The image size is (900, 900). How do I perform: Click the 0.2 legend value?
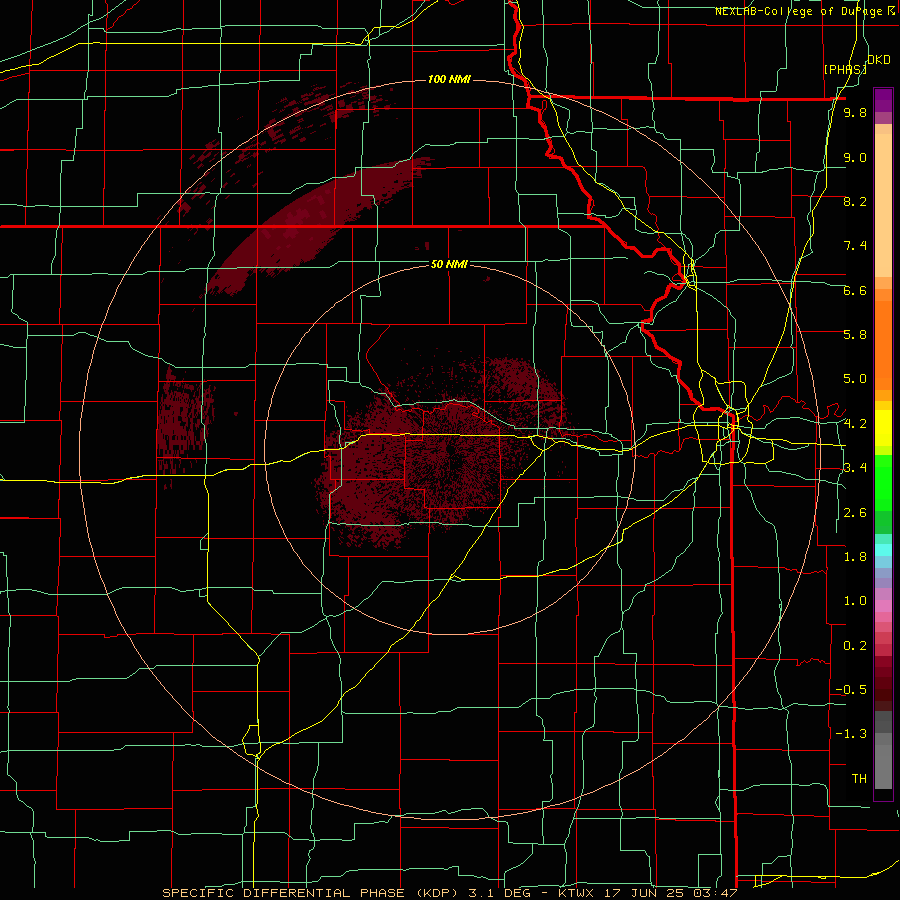click(x=855, y=646)
